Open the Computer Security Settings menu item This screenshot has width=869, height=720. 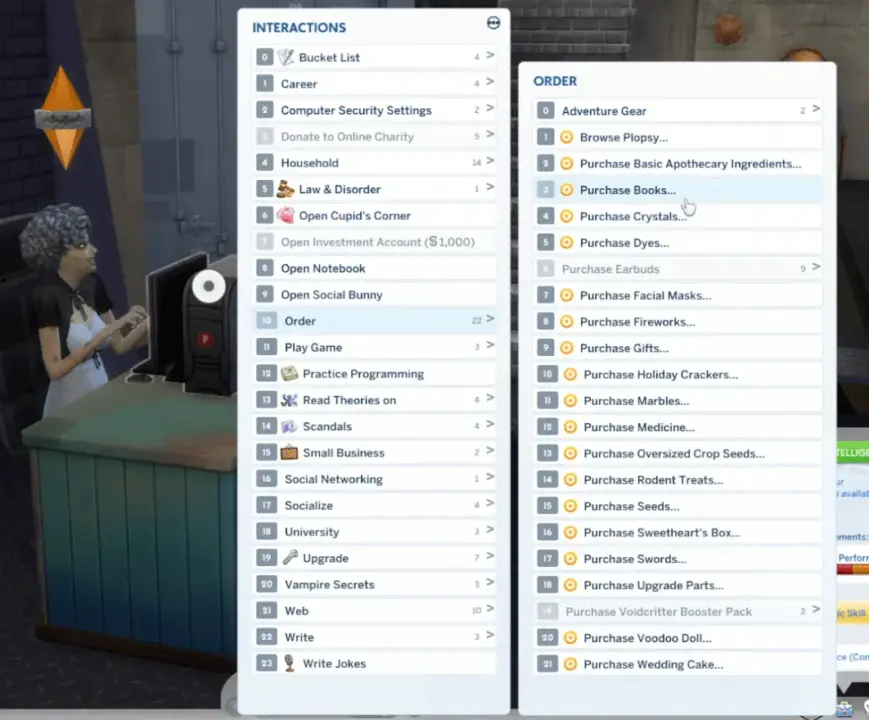click(375, 110)
